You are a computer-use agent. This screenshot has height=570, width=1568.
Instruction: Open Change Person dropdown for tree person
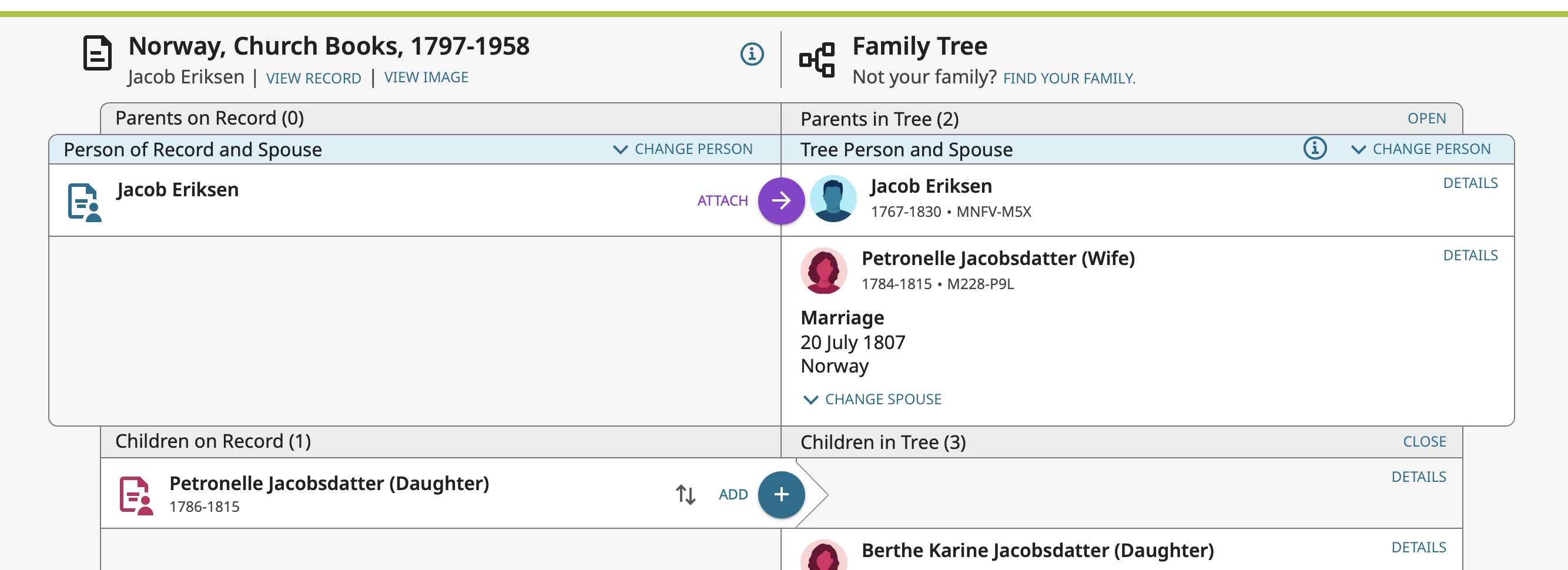1420,149
